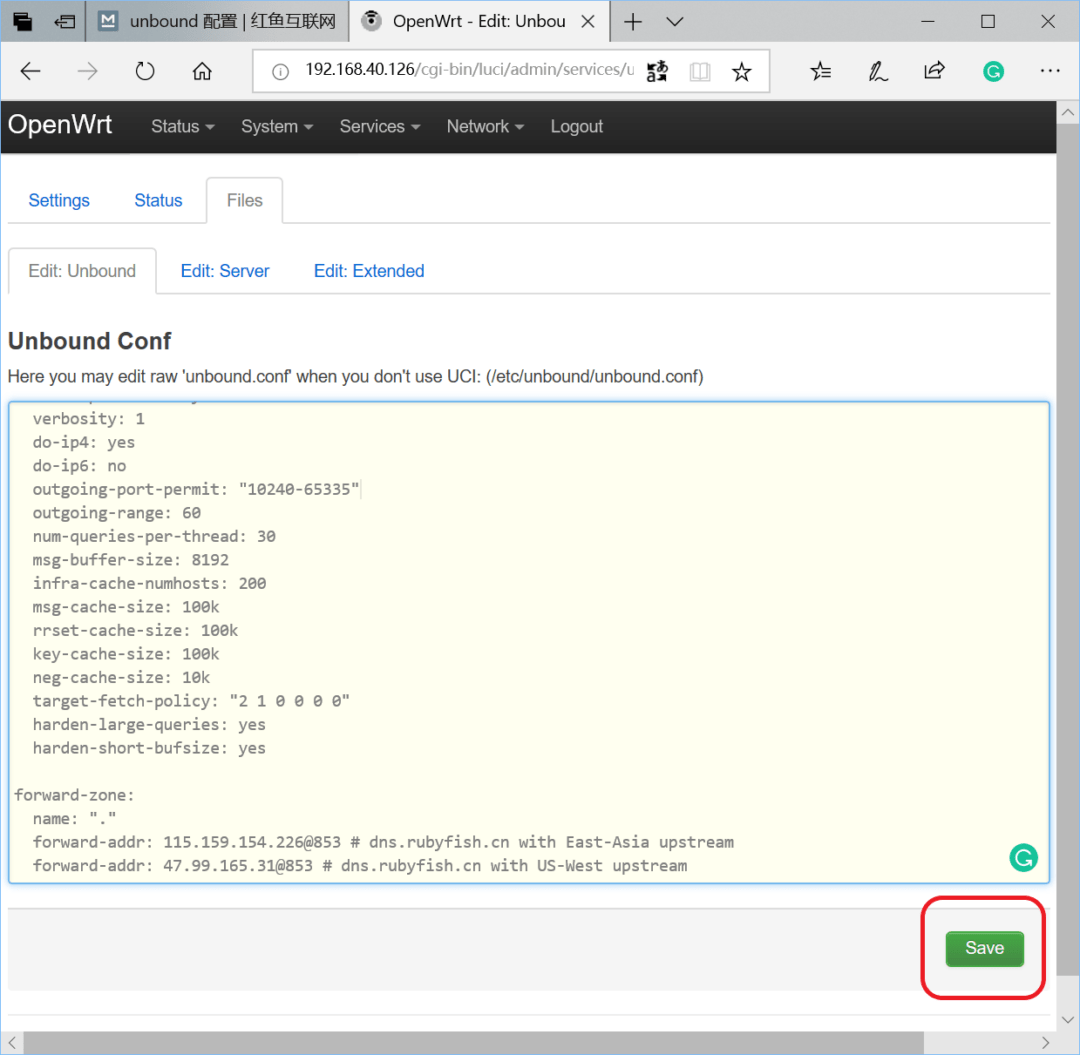
Task: Click the Grammarly extension icon on toolbar
Action: coord(993,70)
